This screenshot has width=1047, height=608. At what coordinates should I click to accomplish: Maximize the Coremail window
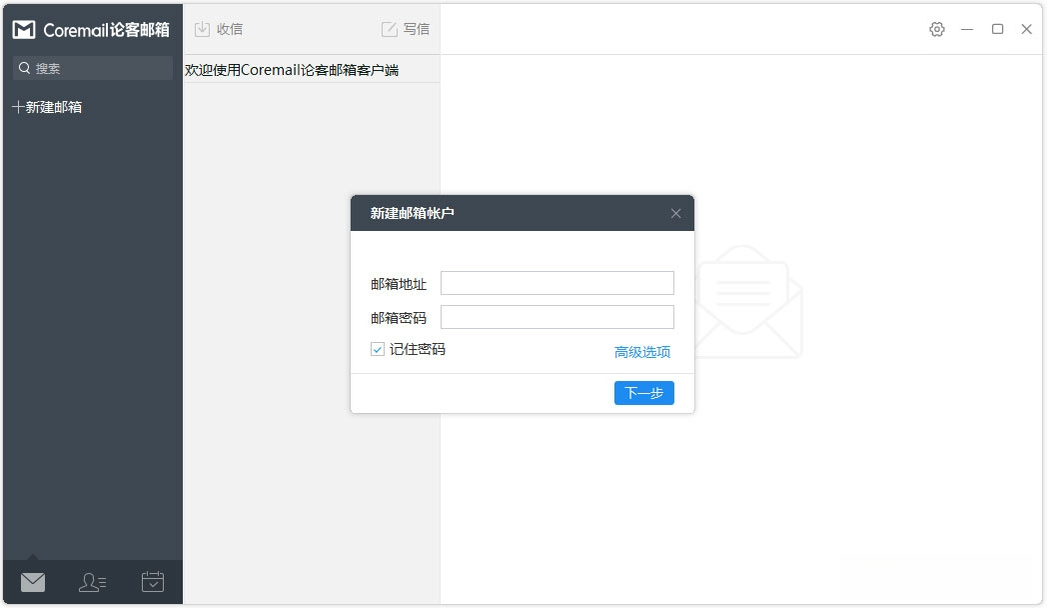click(998, 29)
